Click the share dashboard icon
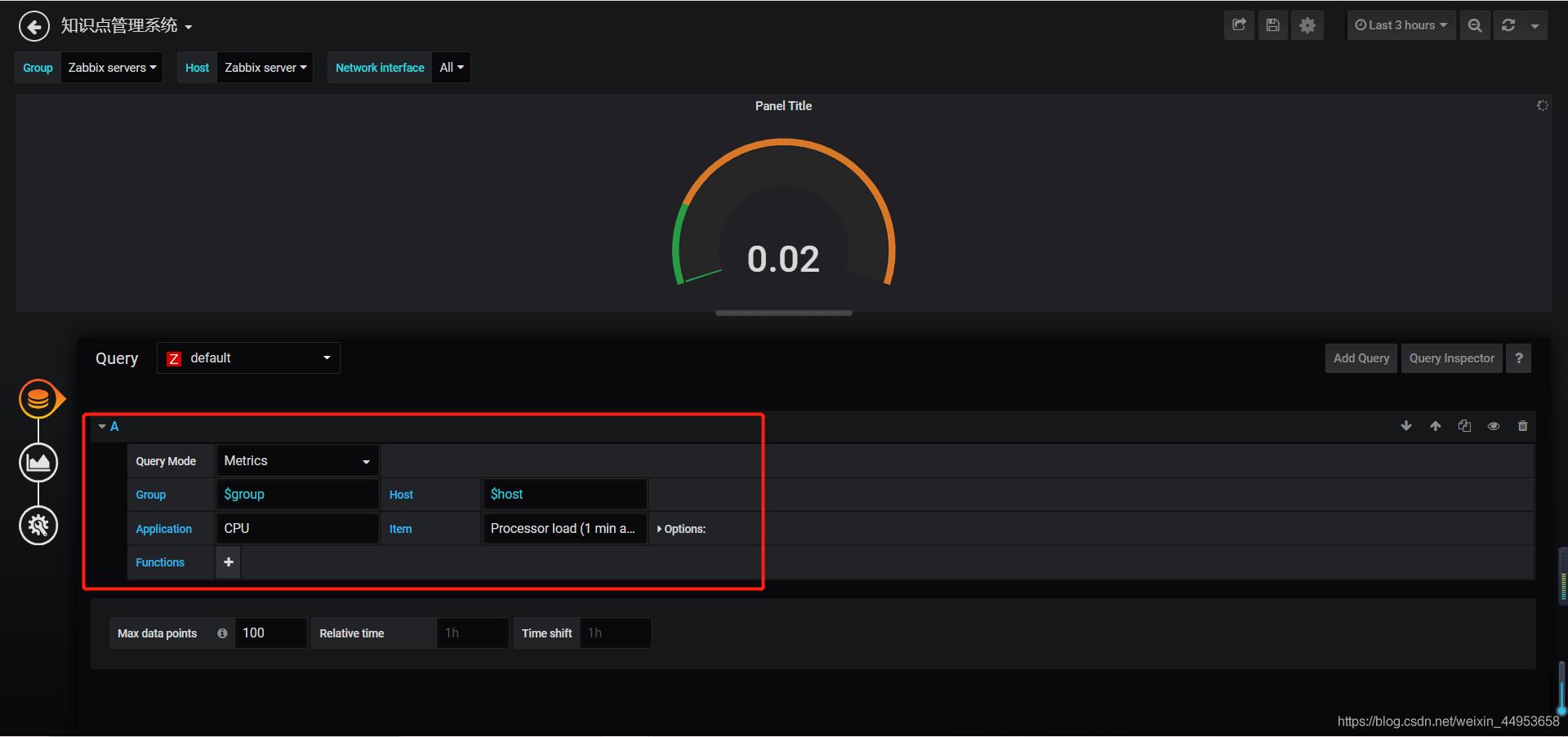The height and width of the screenshot is (737, 1568). click(x=1239, y=25)
